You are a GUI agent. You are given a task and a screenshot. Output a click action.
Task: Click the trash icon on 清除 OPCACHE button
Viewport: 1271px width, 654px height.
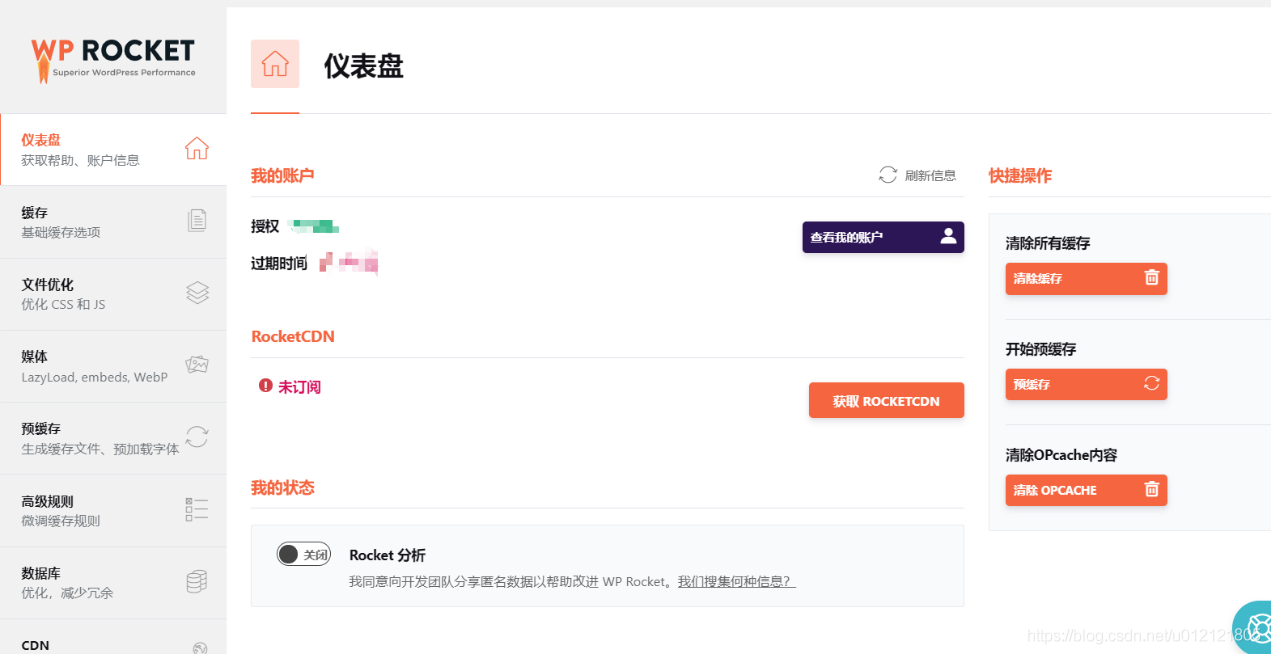pyautogui.click(x=1151, y=490)
